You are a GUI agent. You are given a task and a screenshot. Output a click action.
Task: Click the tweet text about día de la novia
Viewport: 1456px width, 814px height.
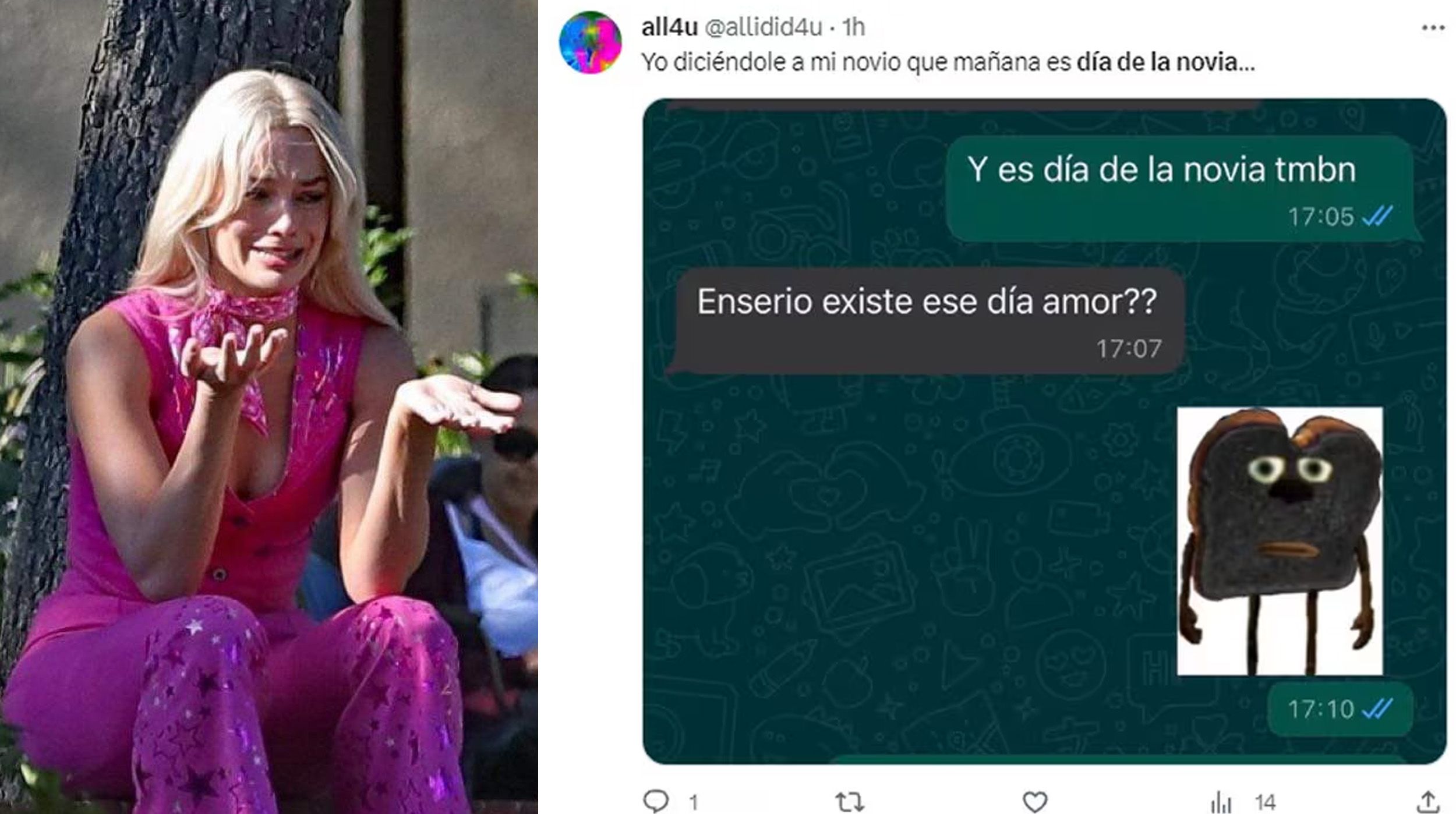point(948,62)
